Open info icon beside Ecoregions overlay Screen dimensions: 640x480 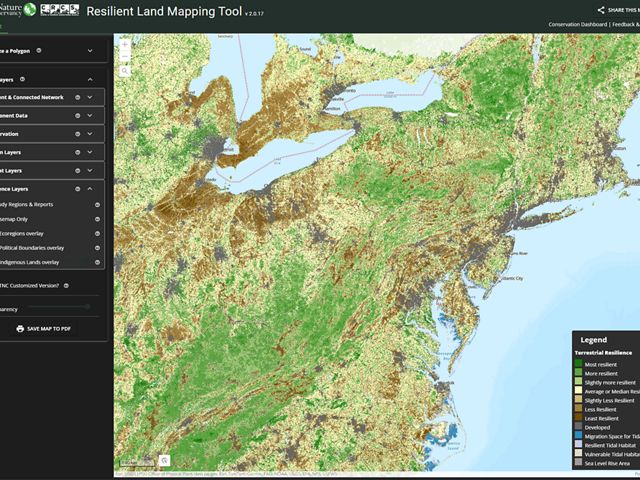coord(97,233)
